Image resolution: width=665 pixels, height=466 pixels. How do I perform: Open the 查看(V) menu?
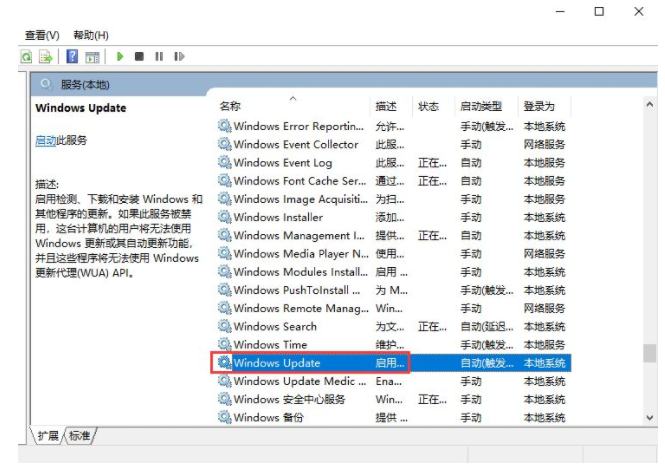point(42,35)
